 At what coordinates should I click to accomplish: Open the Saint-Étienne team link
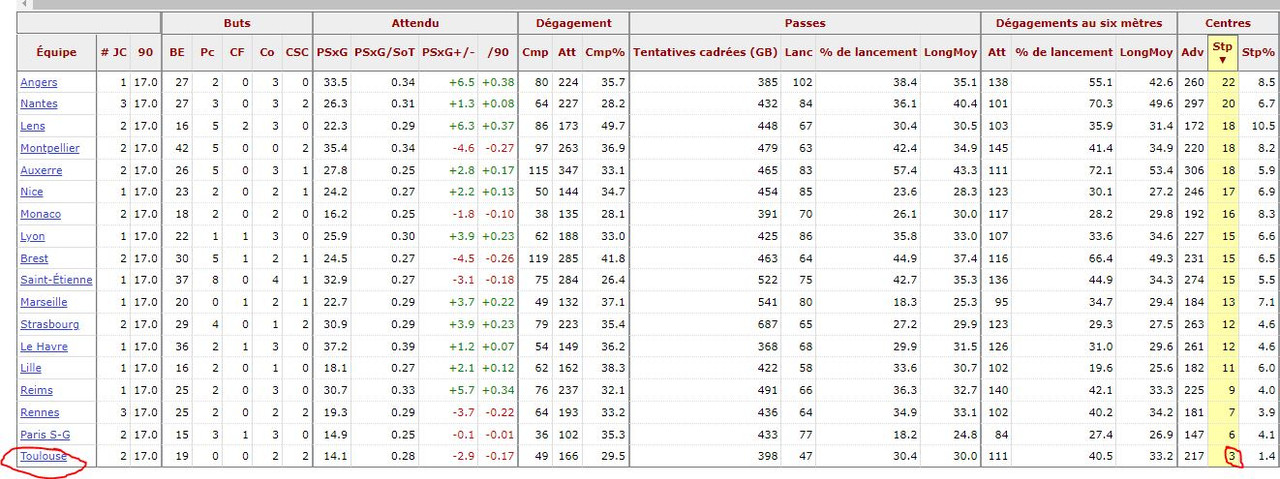(56, 280)
